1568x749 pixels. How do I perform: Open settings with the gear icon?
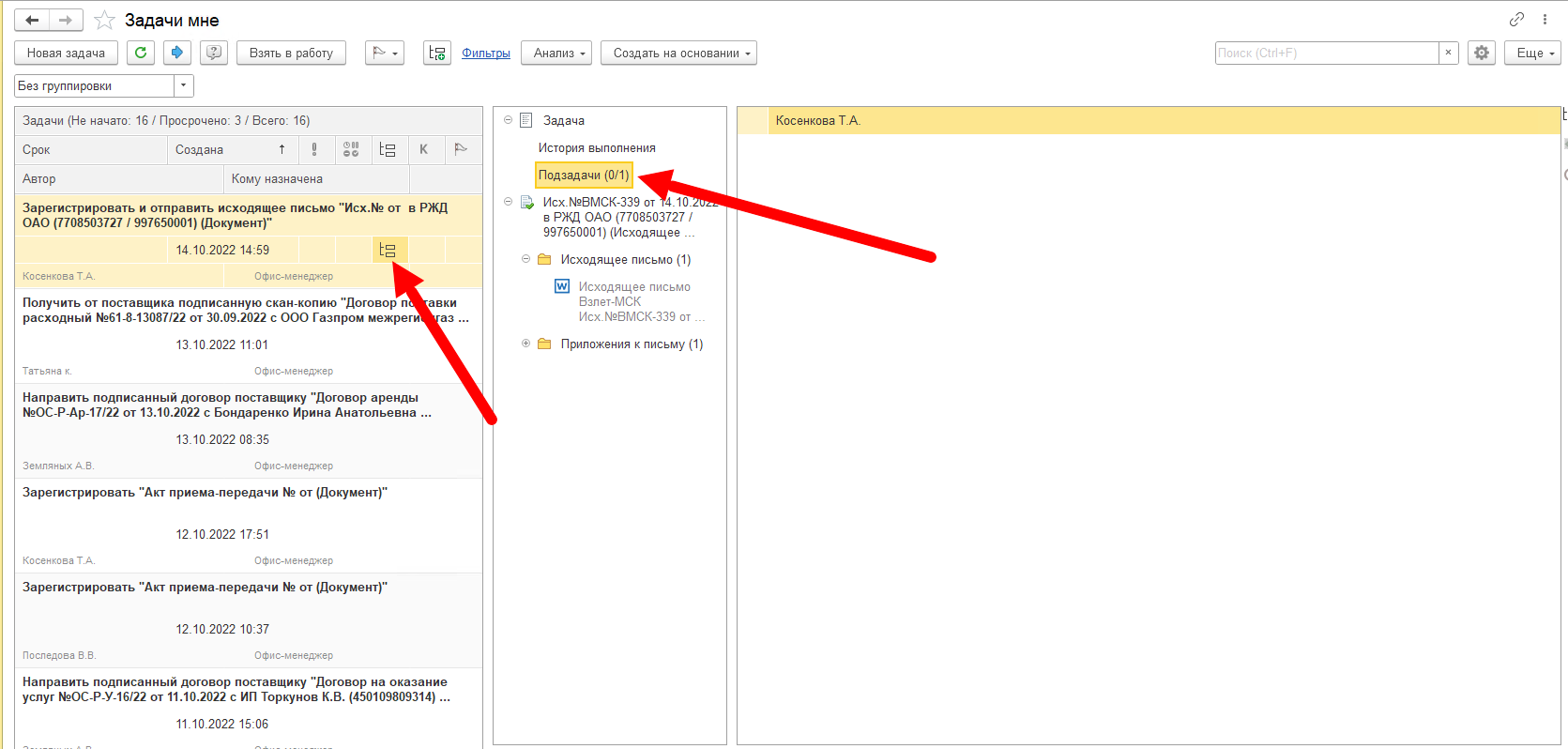point(1482,53)
